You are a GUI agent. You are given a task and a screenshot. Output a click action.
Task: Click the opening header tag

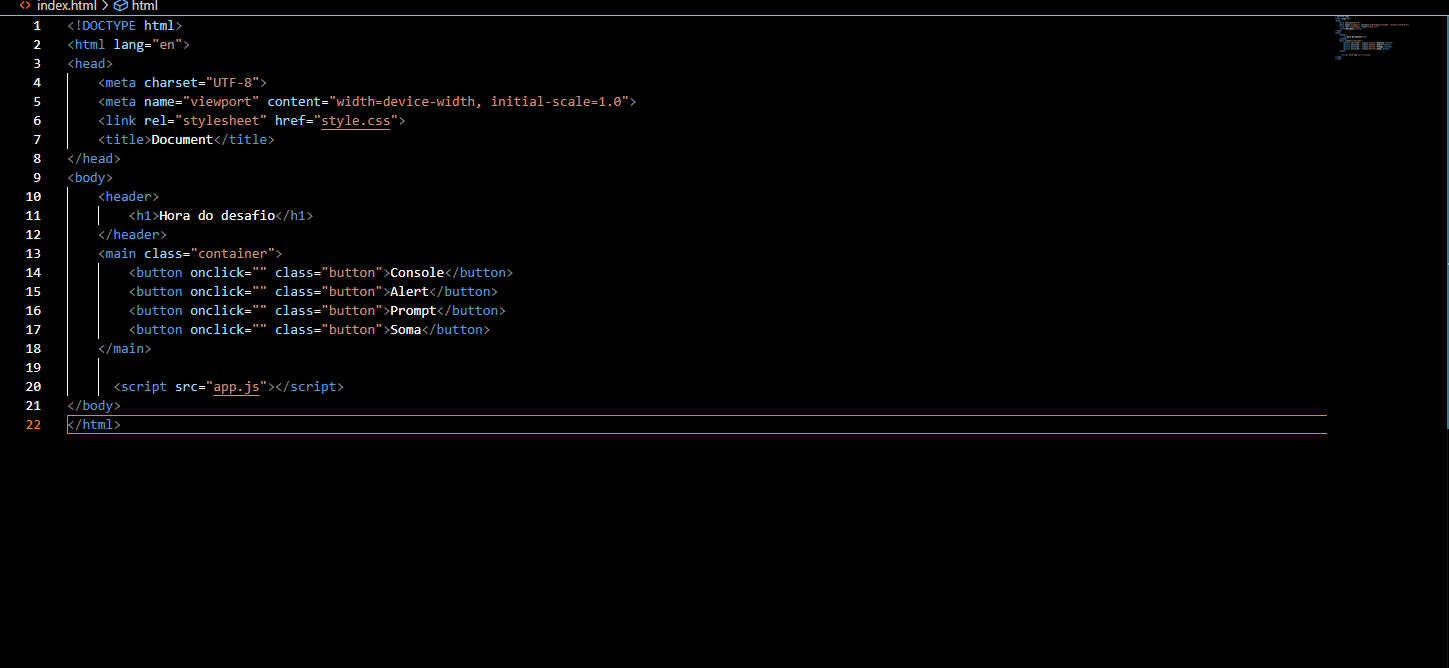(x=129, y=197)
